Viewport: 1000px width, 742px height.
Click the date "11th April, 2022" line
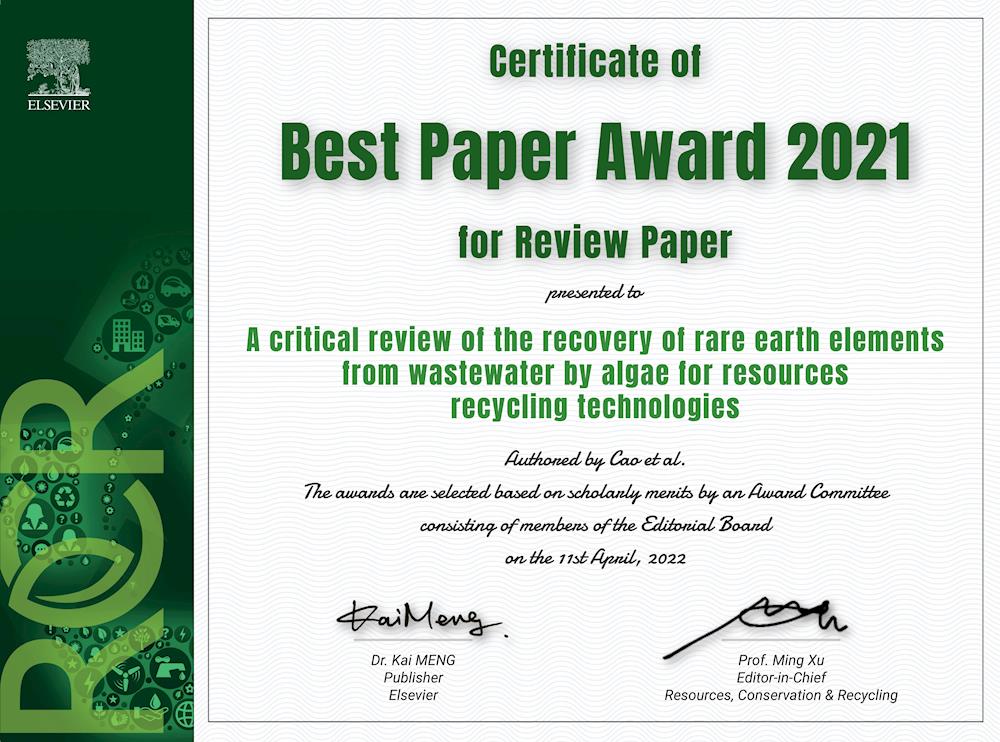point(595,559)
